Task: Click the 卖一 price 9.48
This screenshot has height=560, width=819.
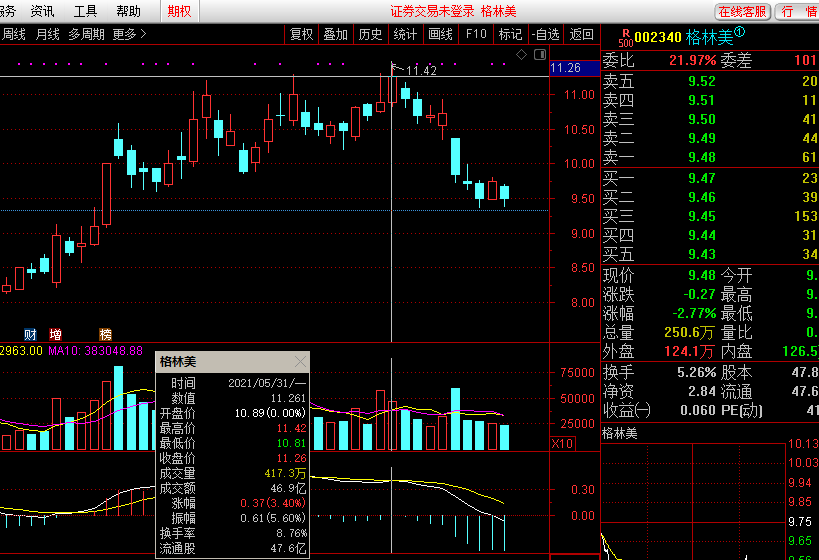Action: coord(701,157)
